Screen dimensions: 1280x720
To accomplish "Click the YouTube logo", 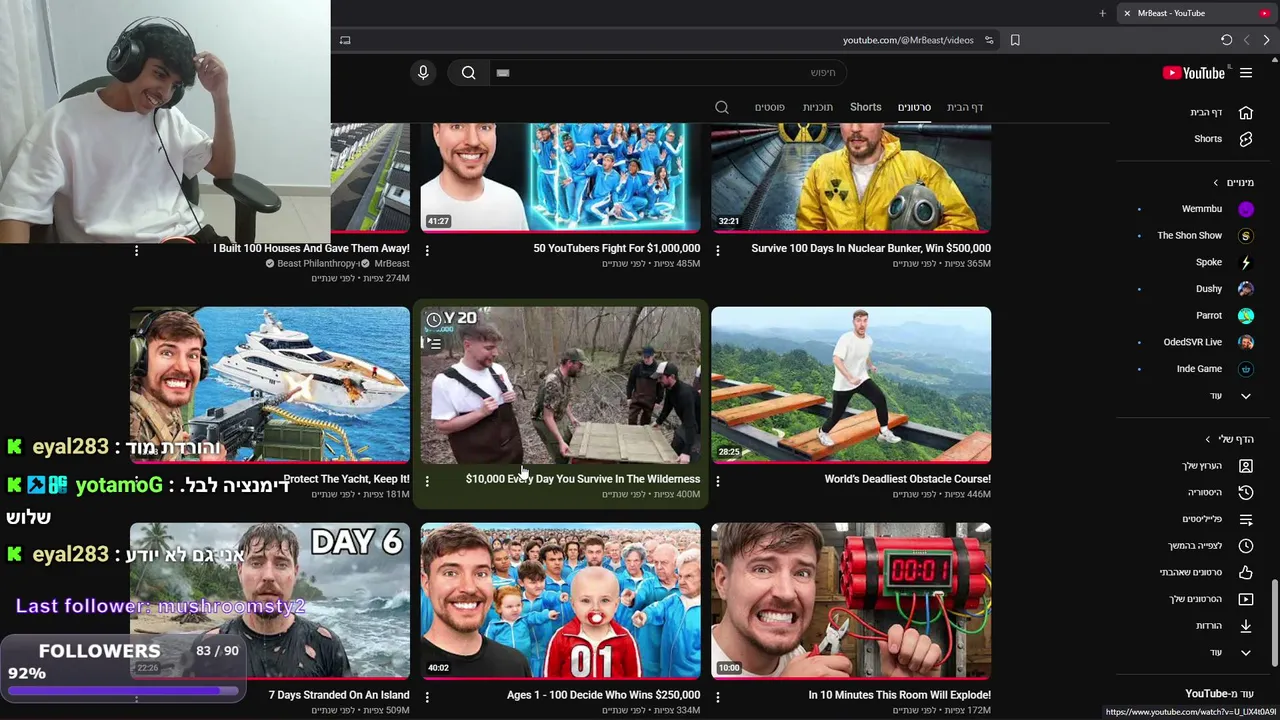I will (x=1194, y=73).
